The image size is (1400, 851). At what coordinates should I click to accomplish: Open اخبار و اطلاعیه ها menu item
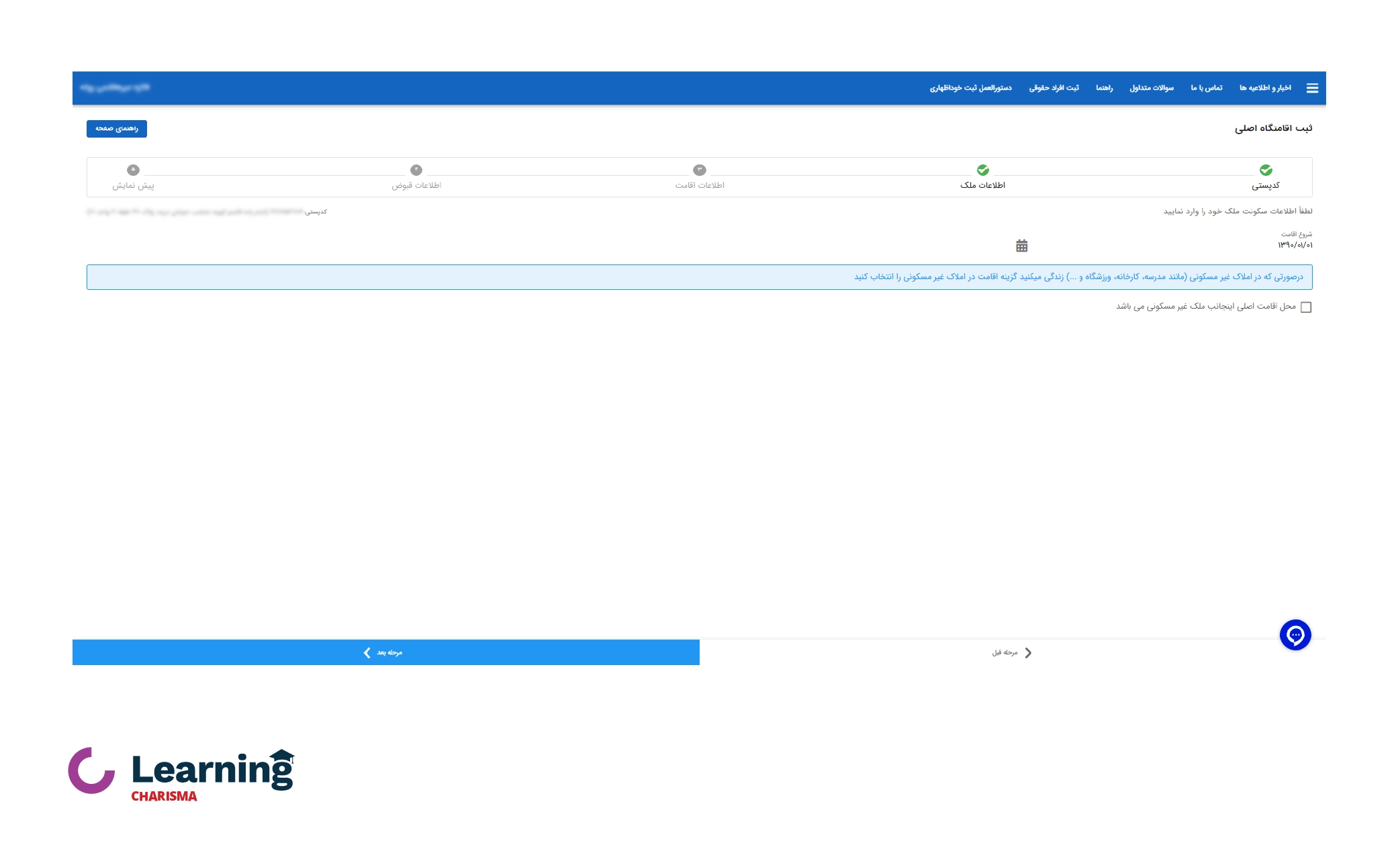click(x=1264, y=88)
